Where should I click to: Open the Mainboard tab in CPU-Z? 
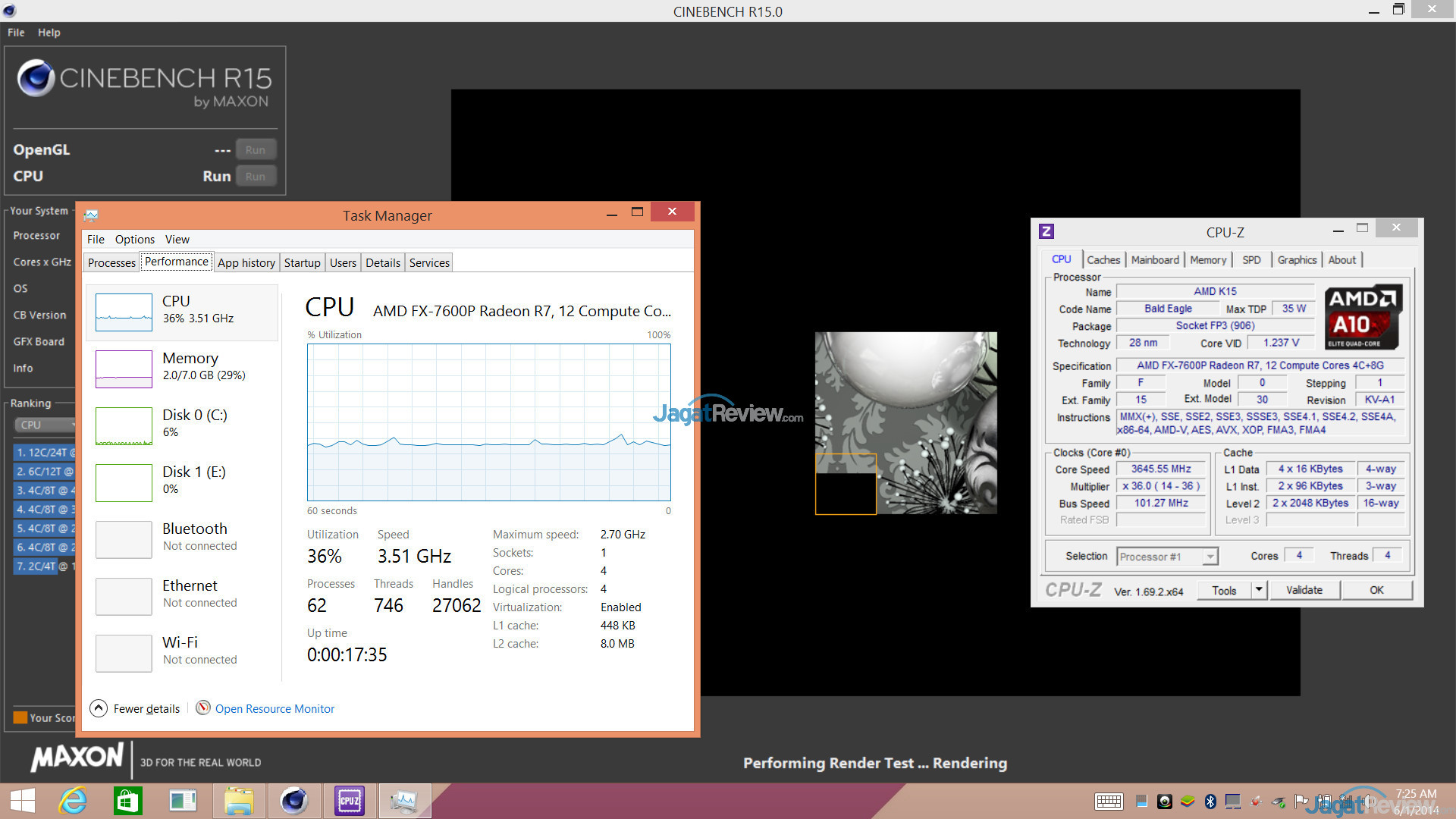coord(1154,259)
